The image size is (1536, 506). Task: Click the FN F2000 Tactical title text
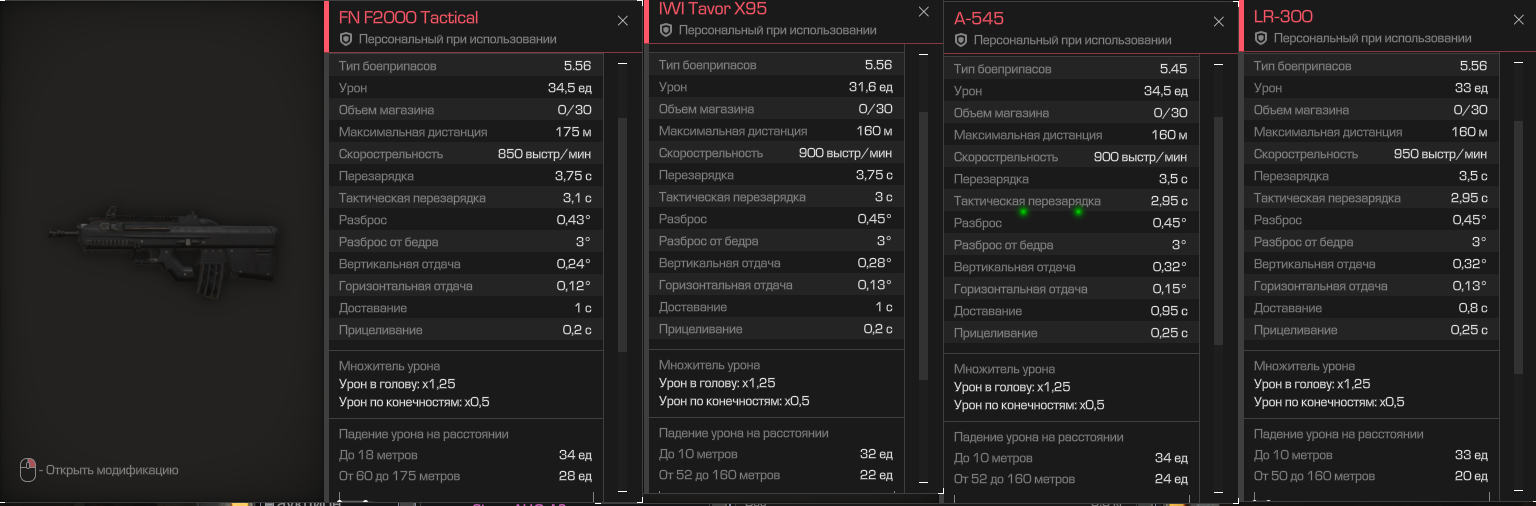click(408, 17)
